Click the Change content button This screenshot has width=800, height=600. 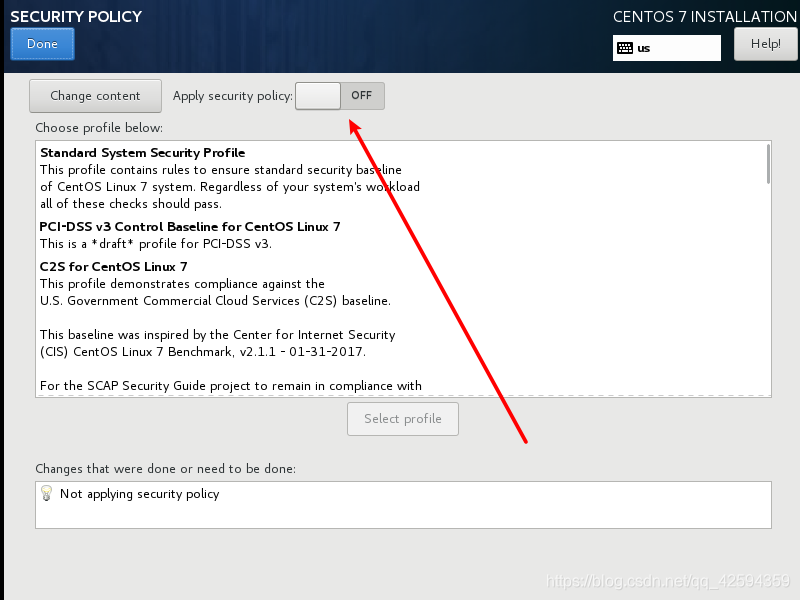pos(95,96)
